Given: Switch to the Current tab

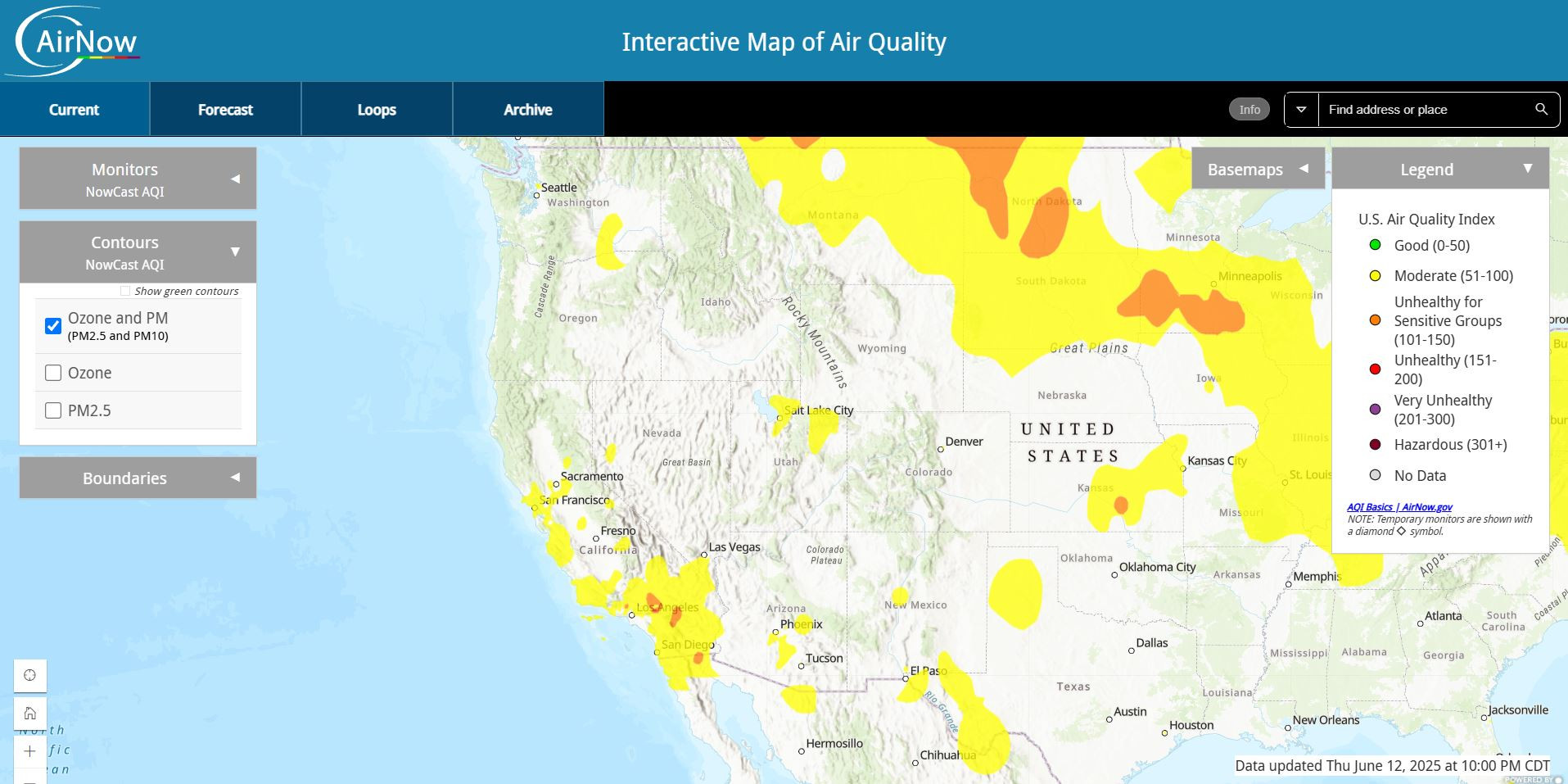Looking at the screenshot, I should (x=75, y=109).
